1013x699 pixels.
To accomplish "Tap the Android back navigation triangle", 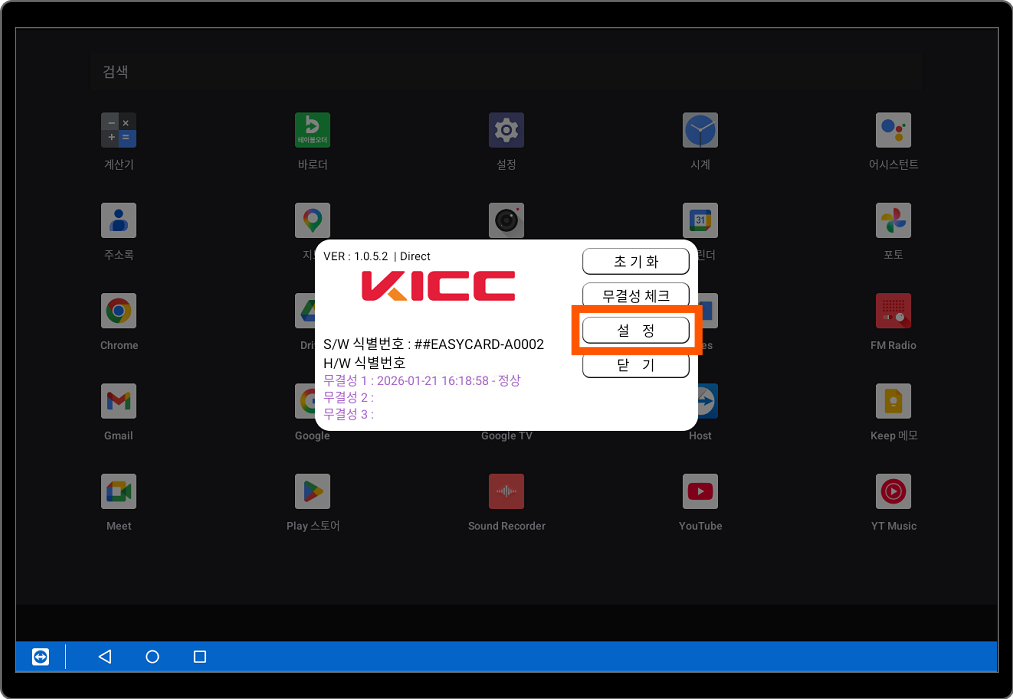I will pos(105,656).
